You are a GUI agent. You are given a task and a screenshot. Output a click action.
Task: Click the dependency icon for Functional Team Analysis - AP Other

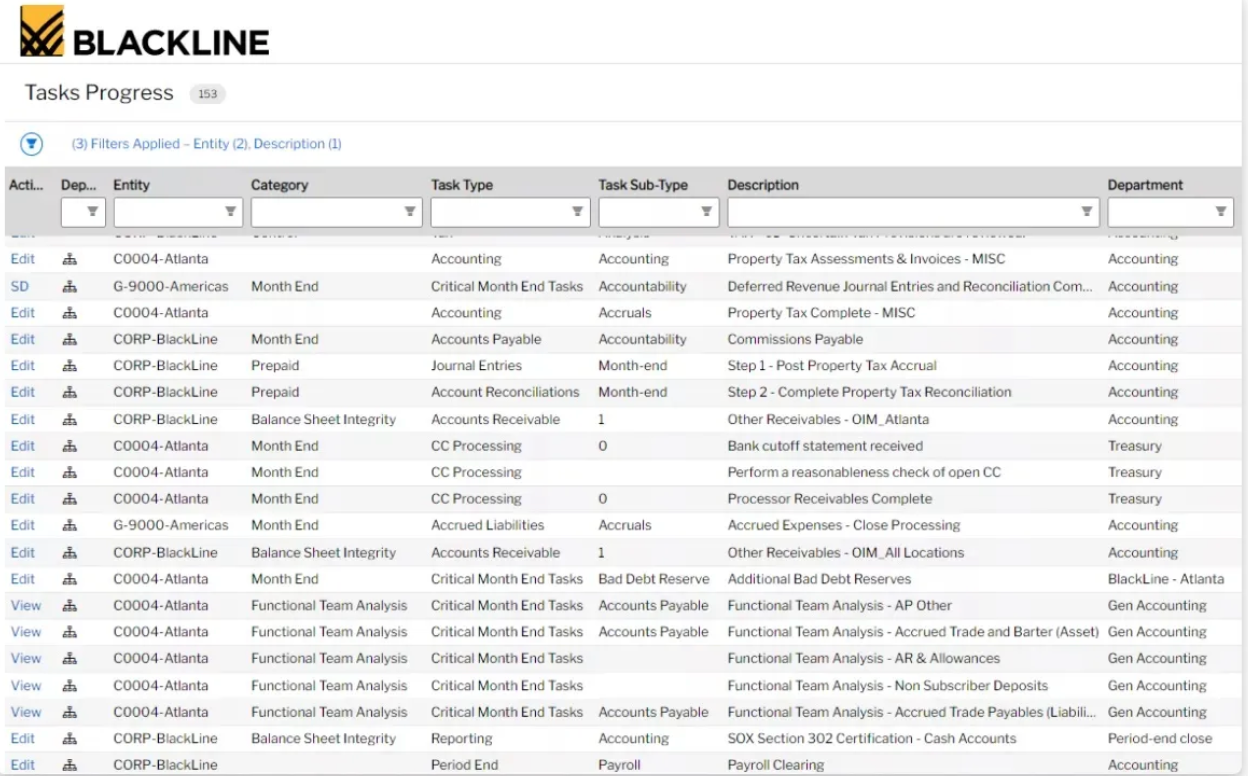pyautogui.click(x=70, y=605)
